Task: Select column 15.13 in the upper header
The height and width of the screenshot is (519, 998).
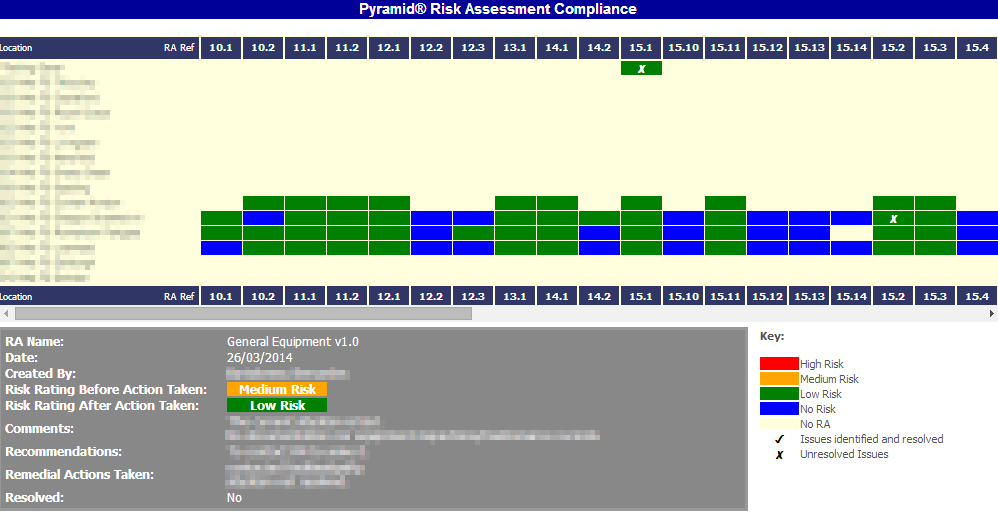Action: 809,48
